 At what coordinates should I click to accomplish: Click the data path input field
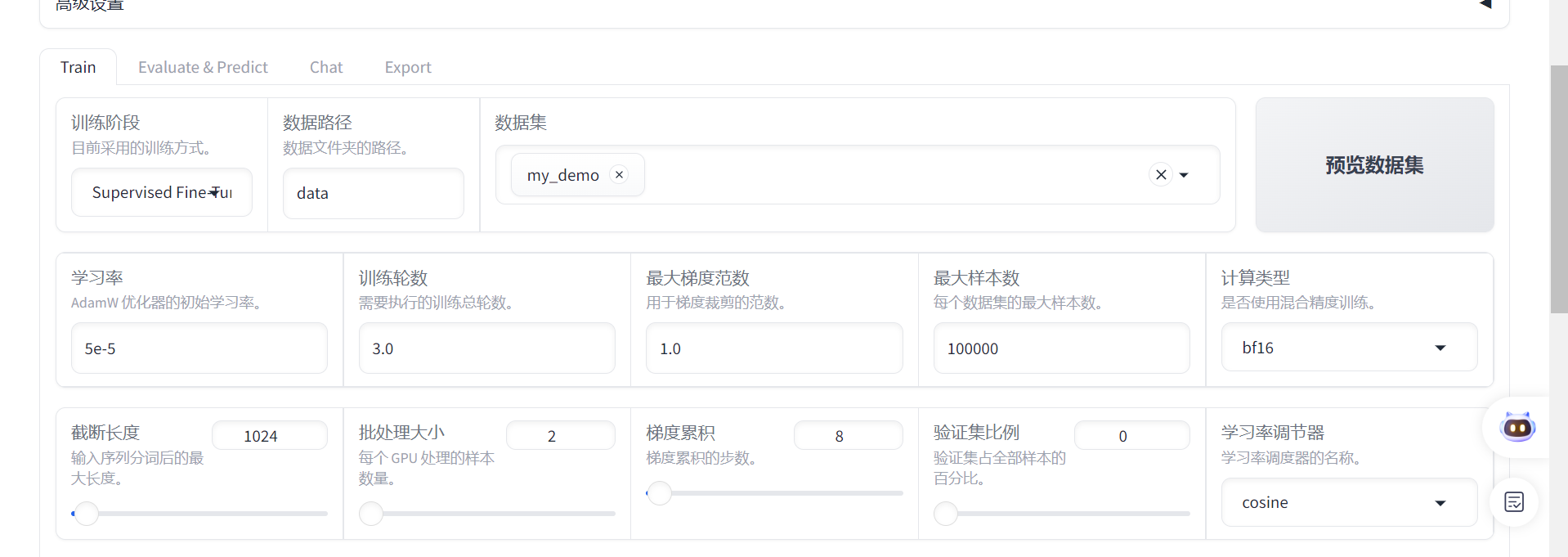coord(373,193)
